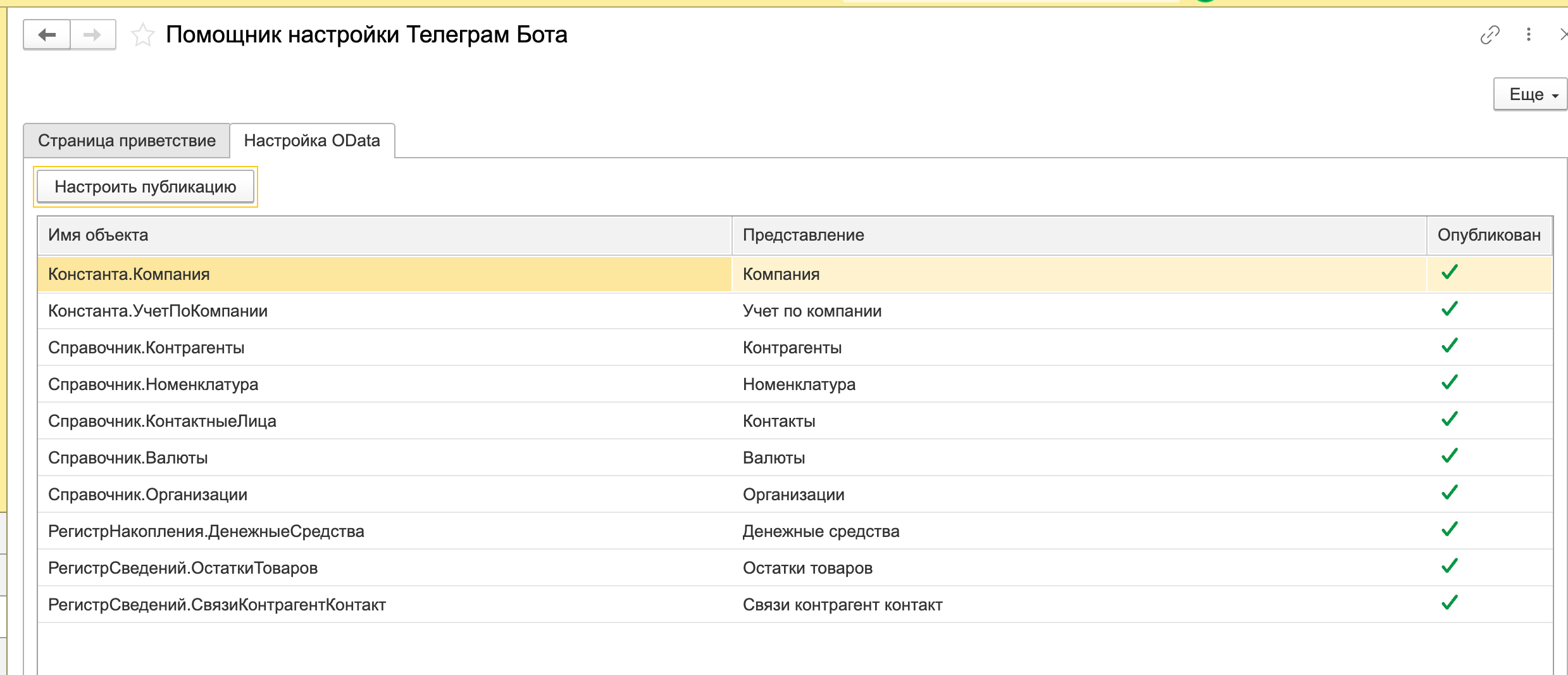This screenshot has height=675, width=1568.
Task: Toggle published checkmark for Справочник.Валюты
Action: tap(1449, 457)
